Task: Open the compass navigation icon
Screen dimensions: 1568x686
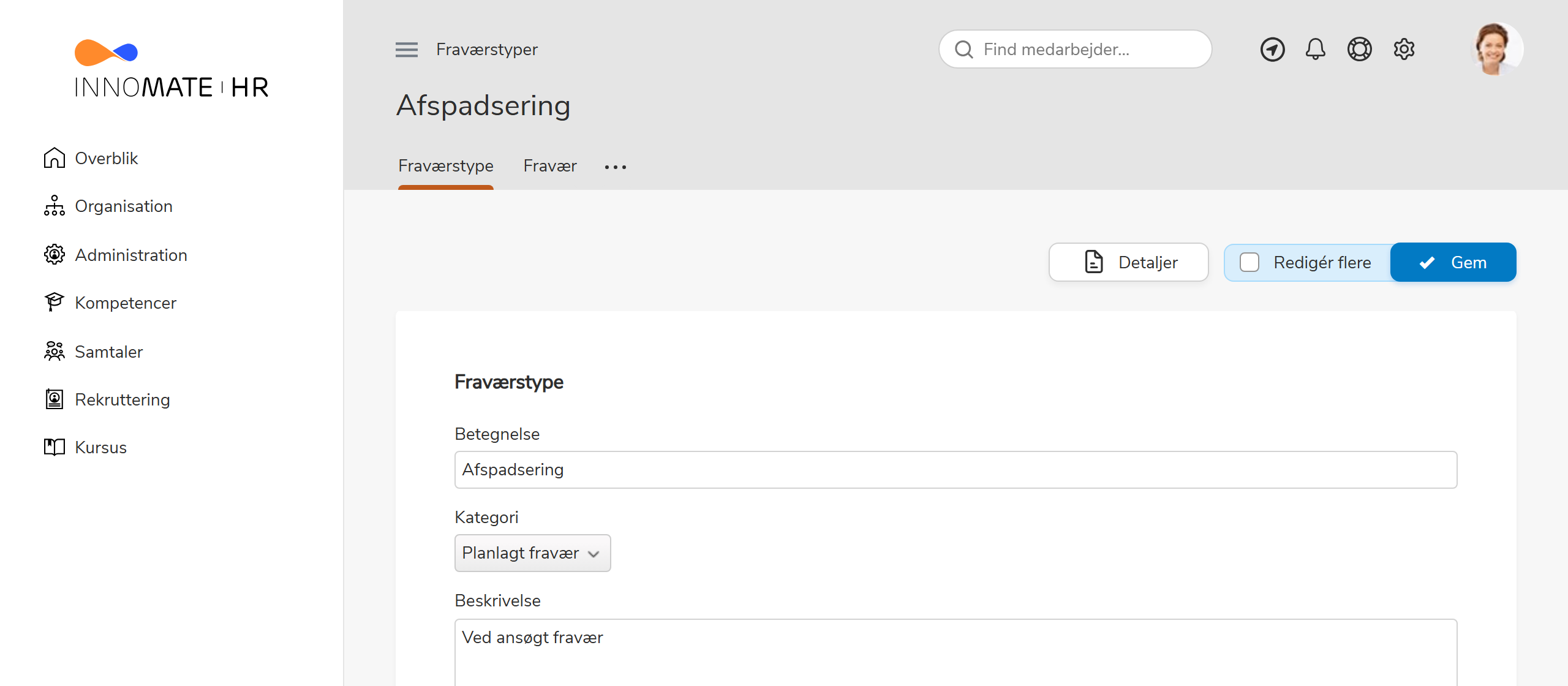Action: [1272, 50]
